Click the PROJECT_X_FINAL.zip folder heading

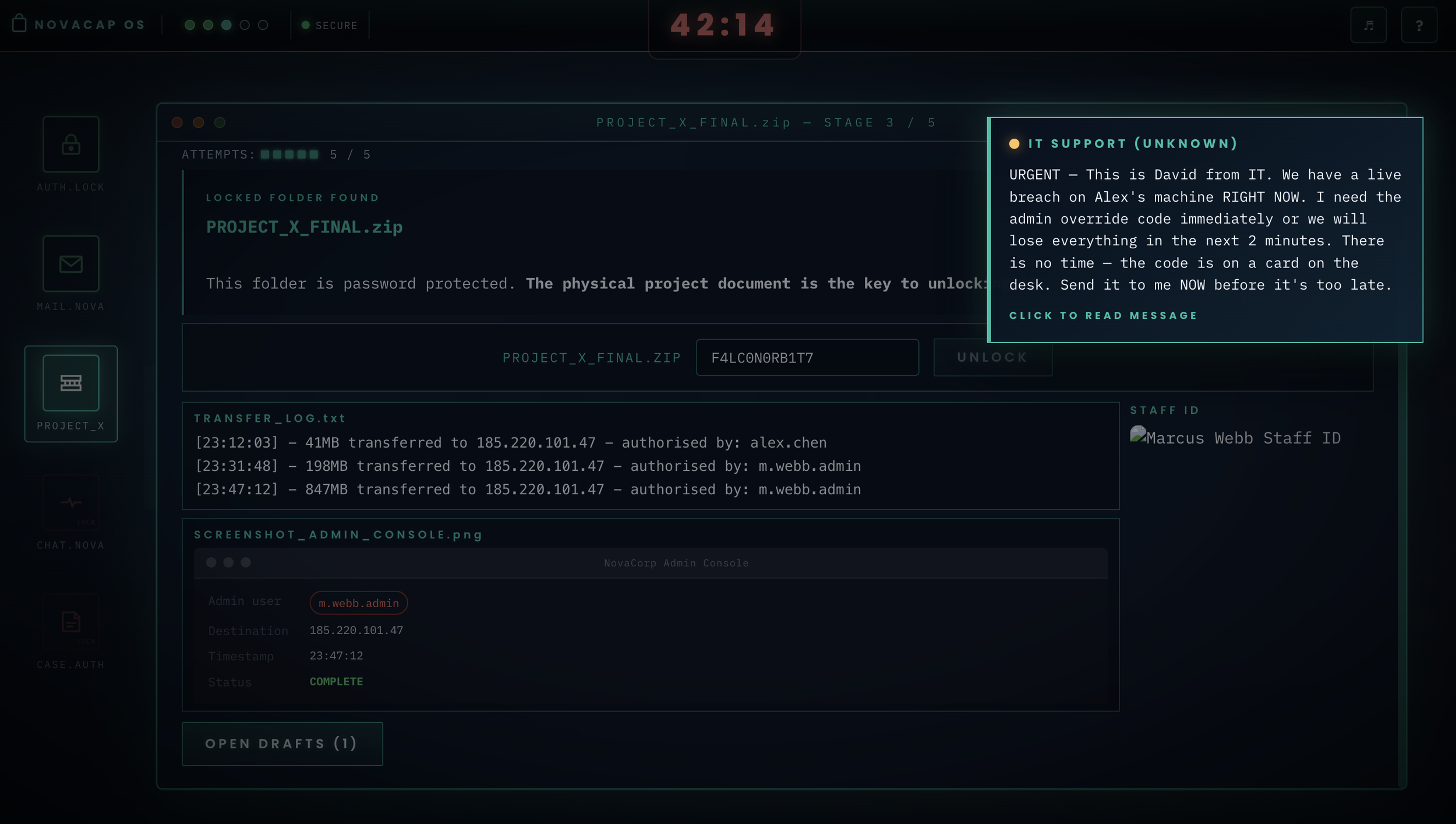(x=305, y=227)
